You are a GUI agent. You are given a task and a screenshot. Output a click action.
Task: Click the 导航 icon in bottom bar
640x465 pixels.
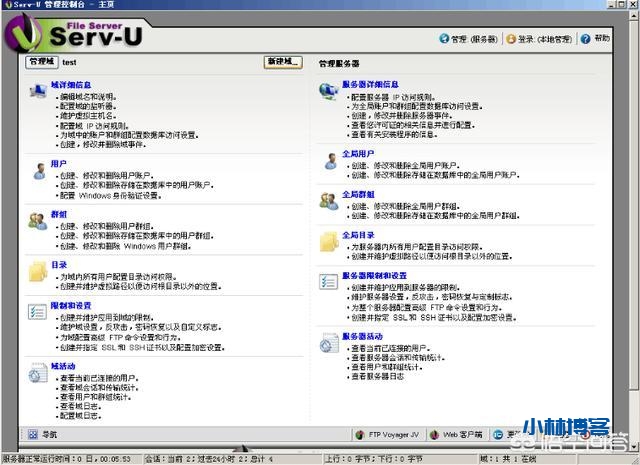point(33,434)
